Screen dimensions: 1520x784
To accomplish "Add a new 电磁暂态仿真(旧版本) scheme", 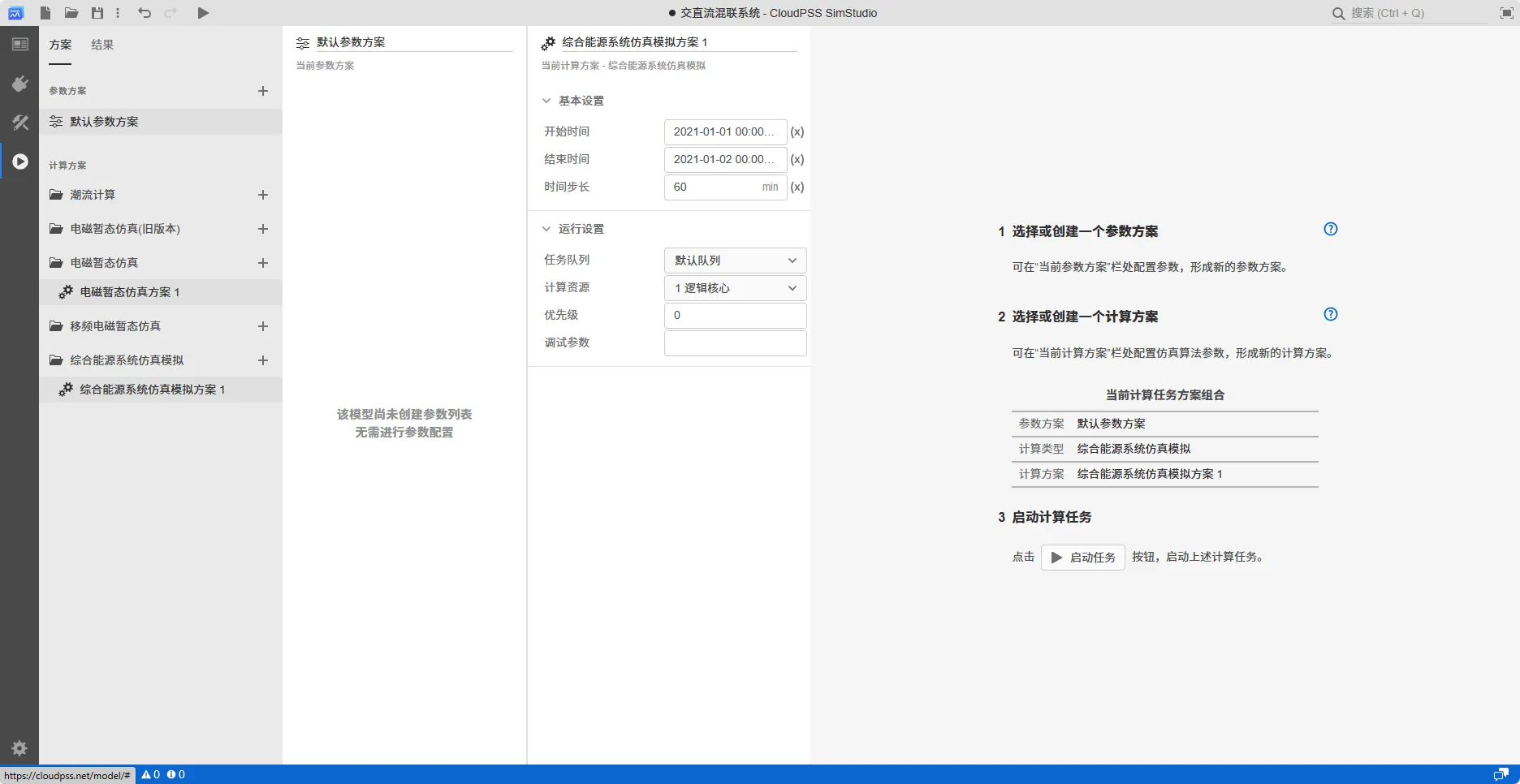I will pyautogui.click(x=262, y=229).
